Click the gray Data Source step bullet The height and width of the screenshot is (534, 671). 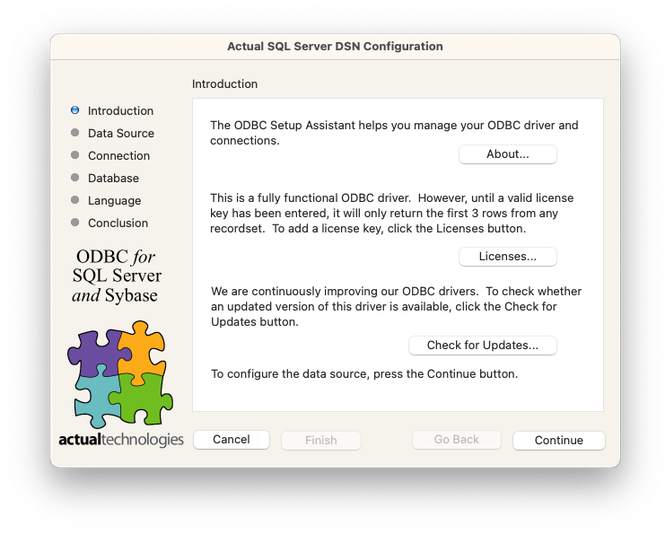pyautogui.click(x=75, y=133)
